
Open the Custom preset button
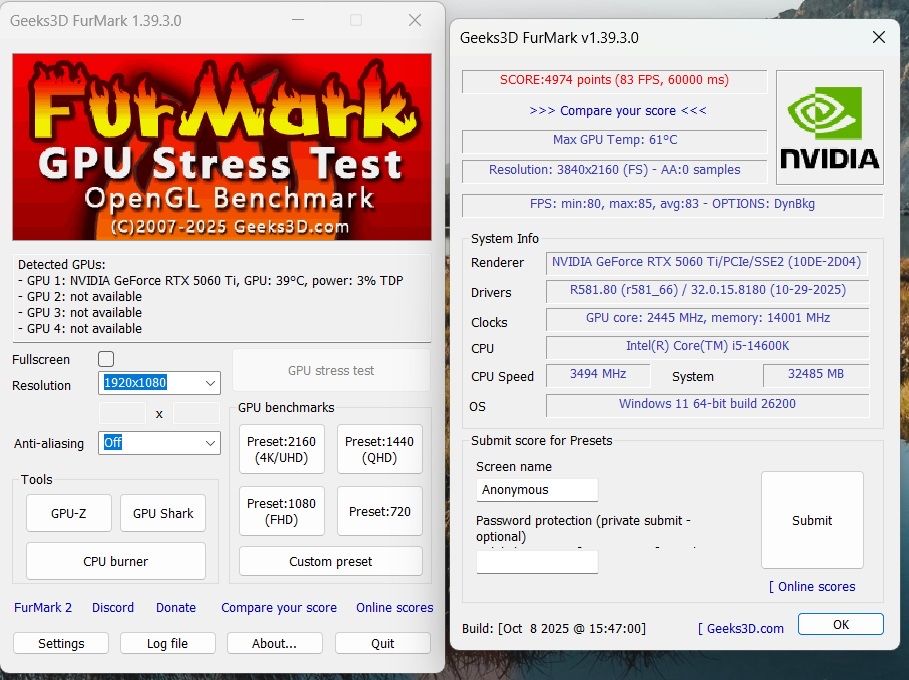point(331,561)
